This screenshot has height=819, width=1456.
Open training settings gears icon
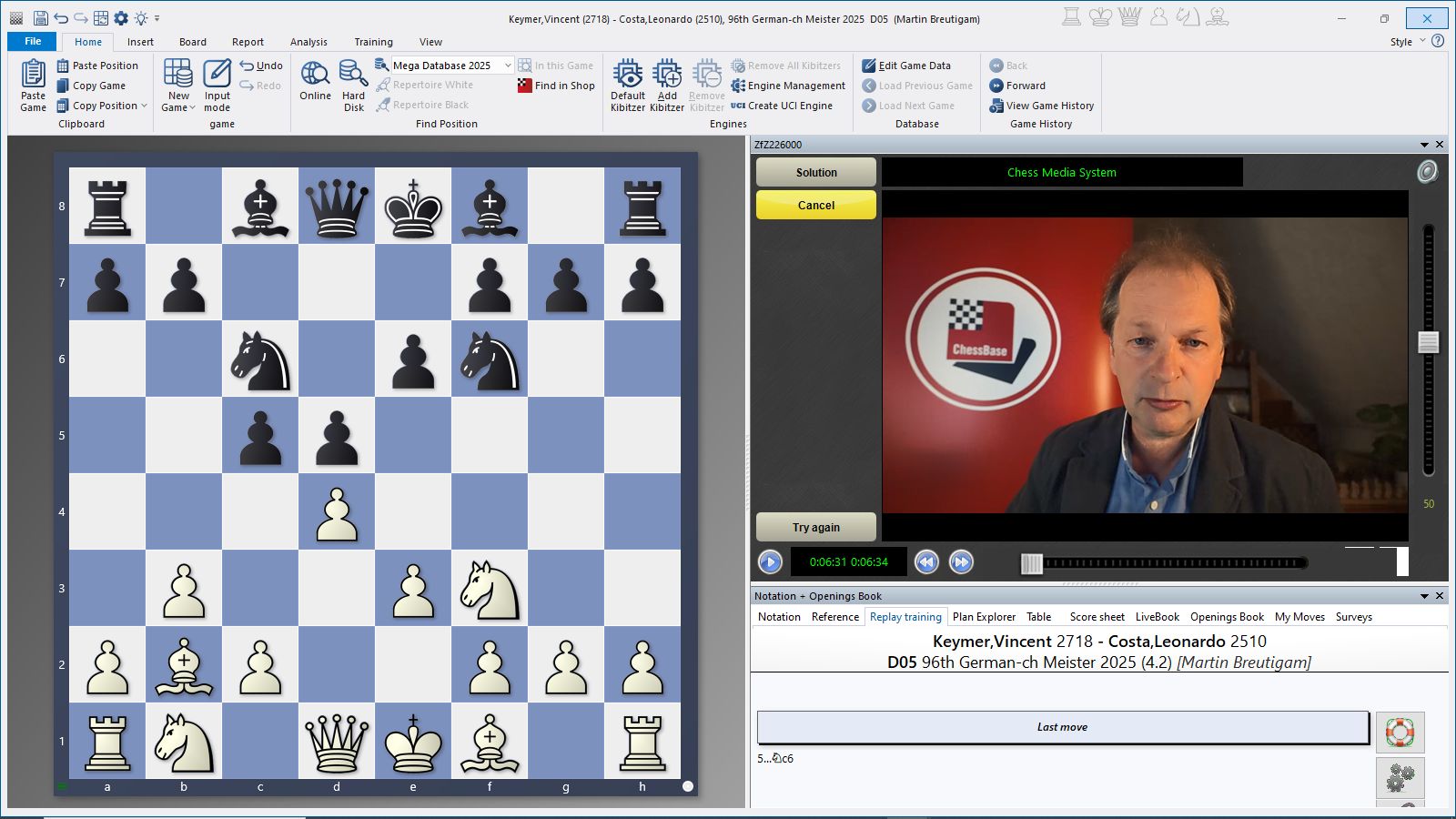point(1400,778)
